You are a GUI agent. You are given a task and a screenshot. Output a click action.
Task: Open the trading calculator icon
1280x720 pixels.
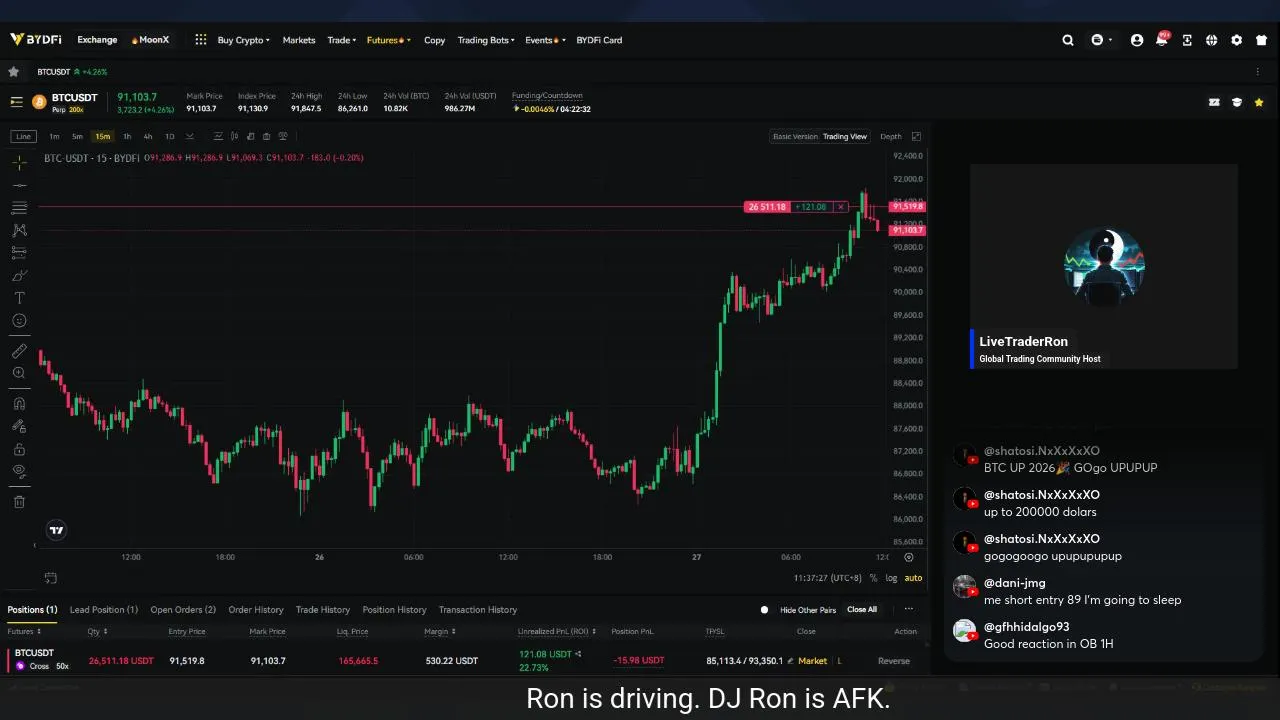click(x=1214, y=102)
